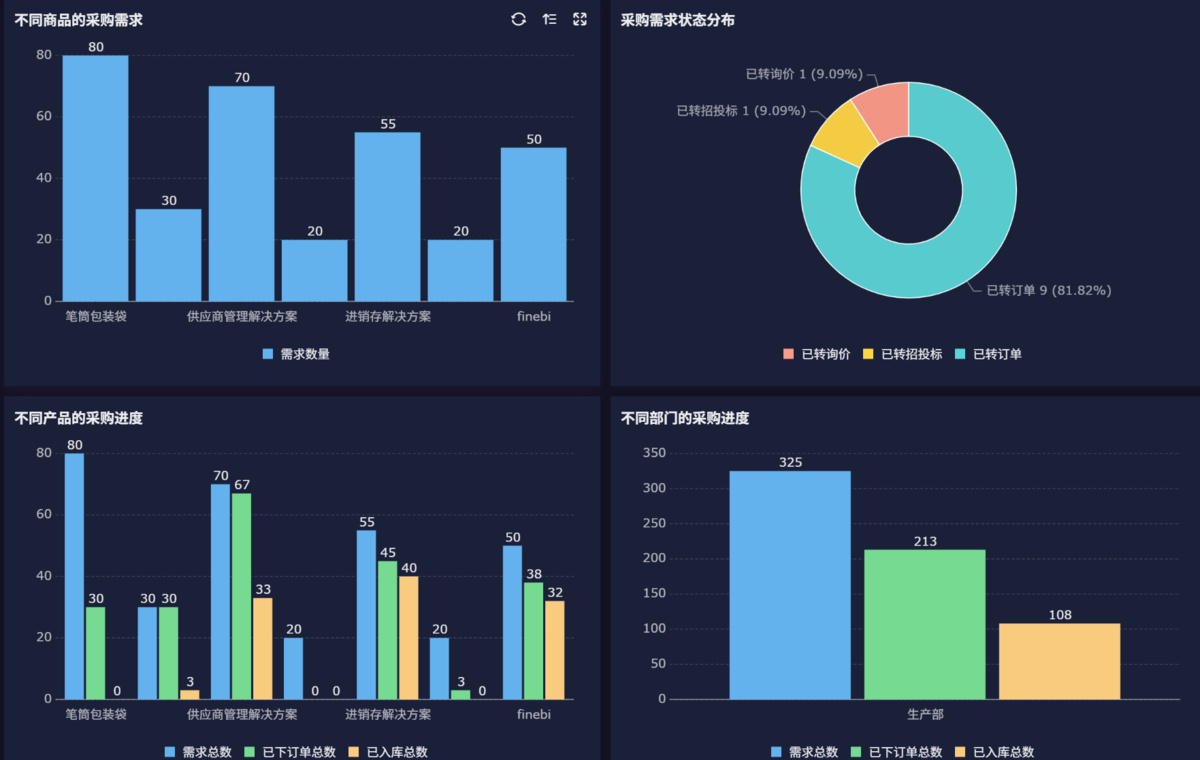
Task: Toggle 已转订单 in the pie legend
Action: [988, 354]
